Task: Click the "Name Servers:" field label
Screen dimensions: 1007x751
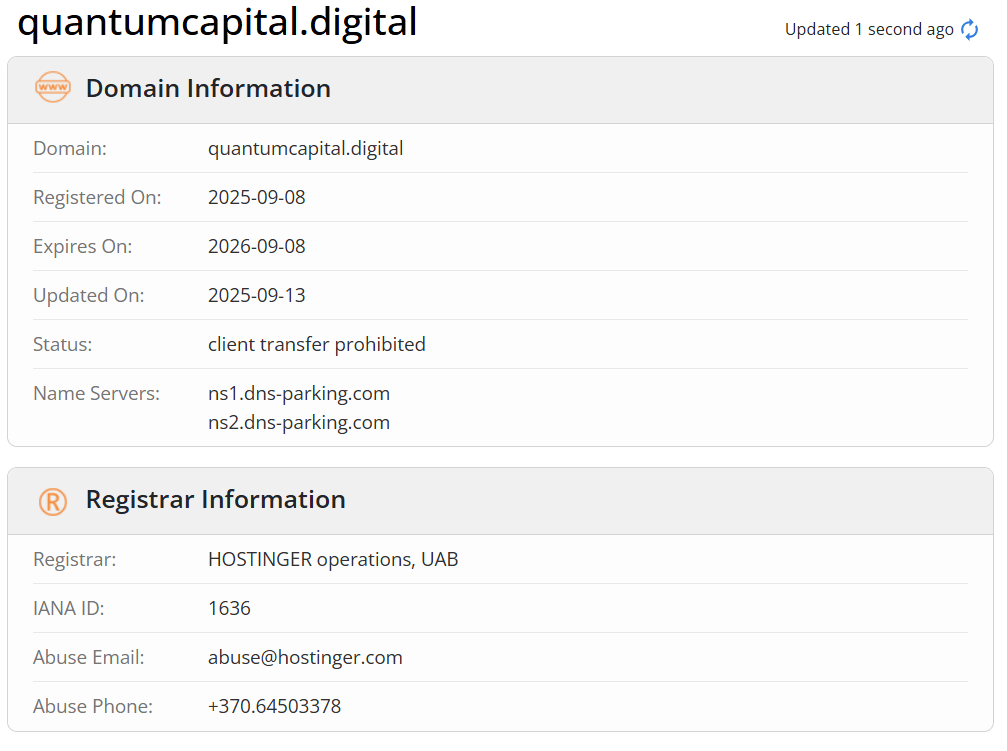Action: 96,394
